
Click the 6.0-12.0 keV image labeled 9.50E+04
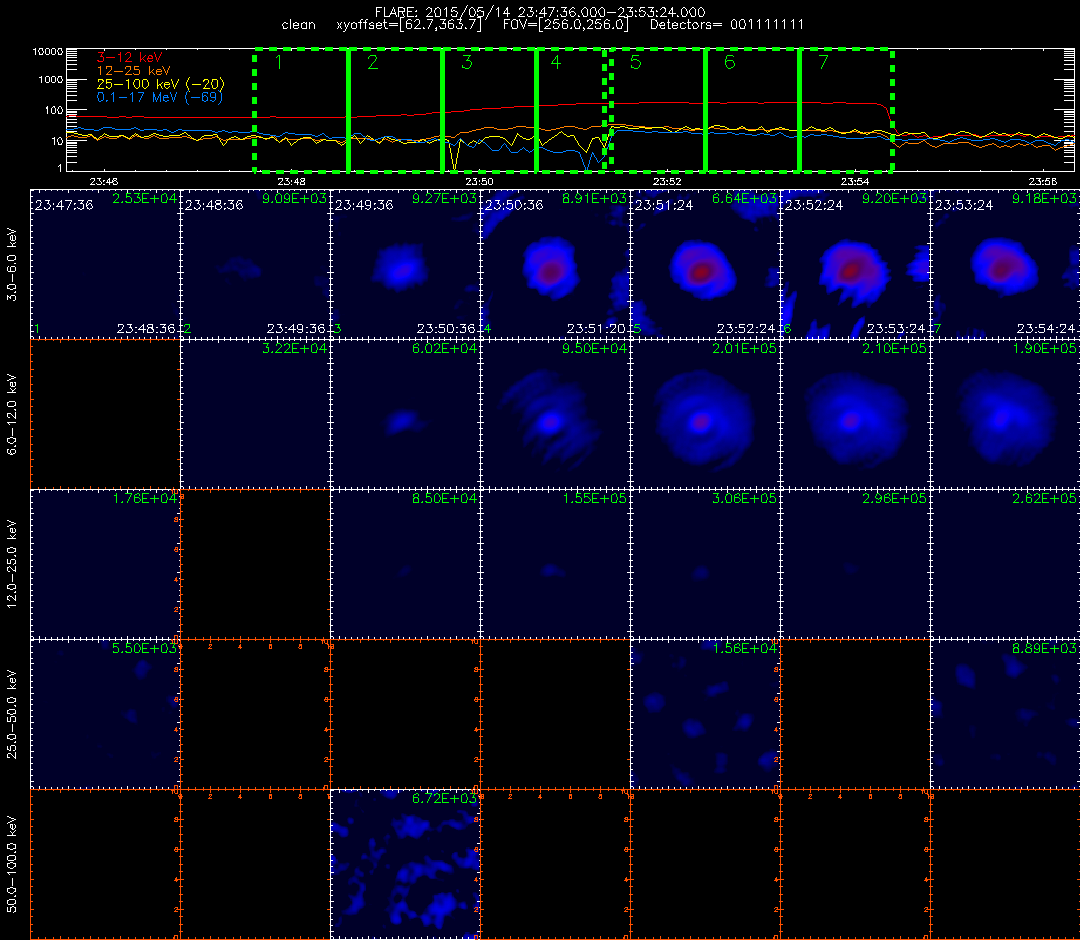coord(556,414)
